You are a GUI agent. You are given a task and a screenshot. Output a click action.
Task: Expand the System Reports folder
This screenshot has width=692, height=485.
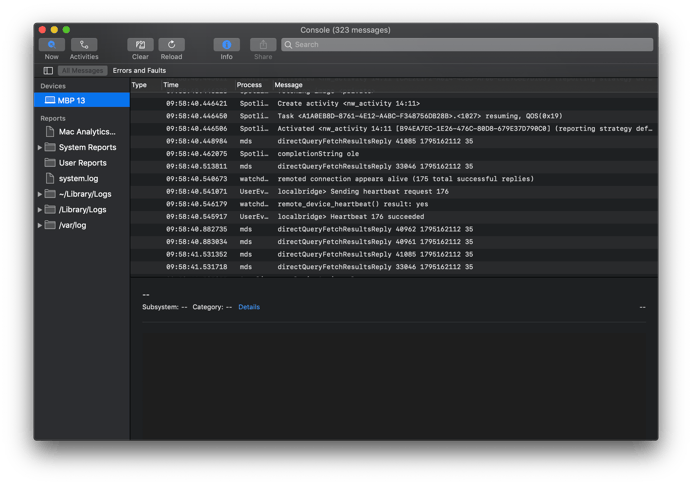click(x=40, y=147)
